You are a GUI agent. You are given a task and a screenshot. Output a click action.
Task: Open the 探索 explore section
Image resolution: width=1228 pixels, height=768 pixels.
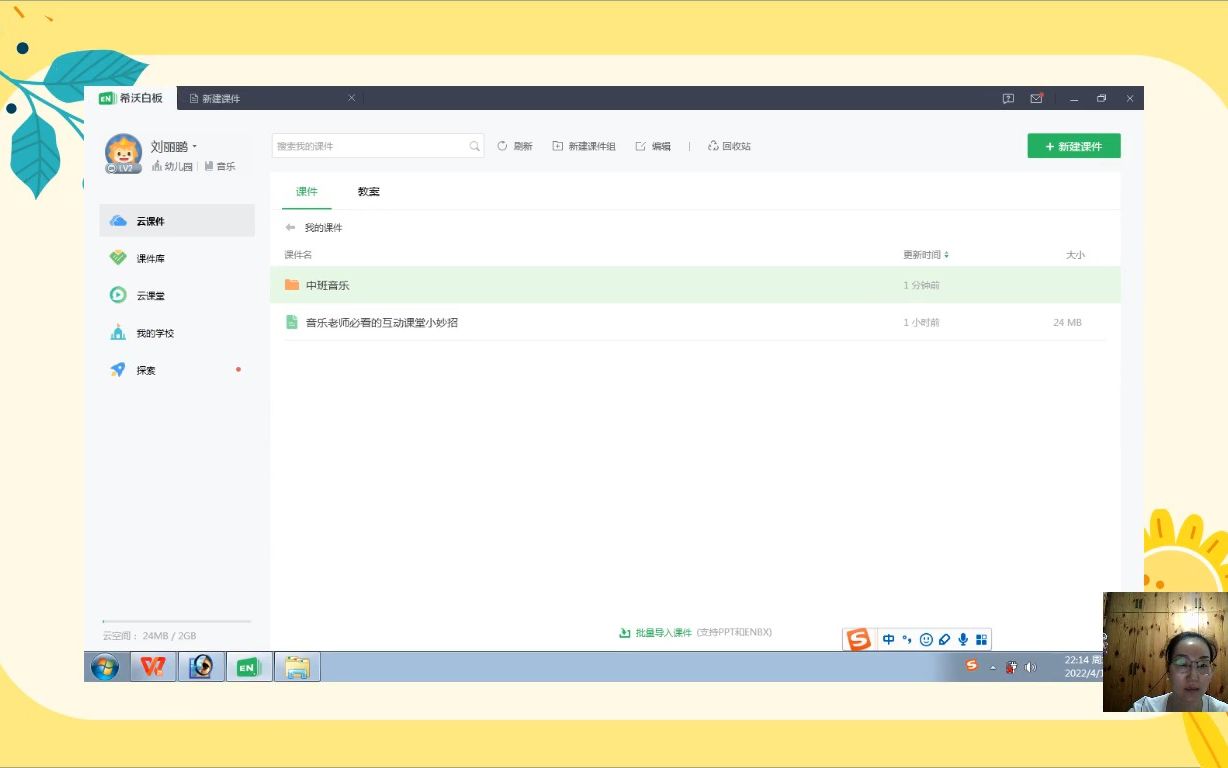[146, 370]
